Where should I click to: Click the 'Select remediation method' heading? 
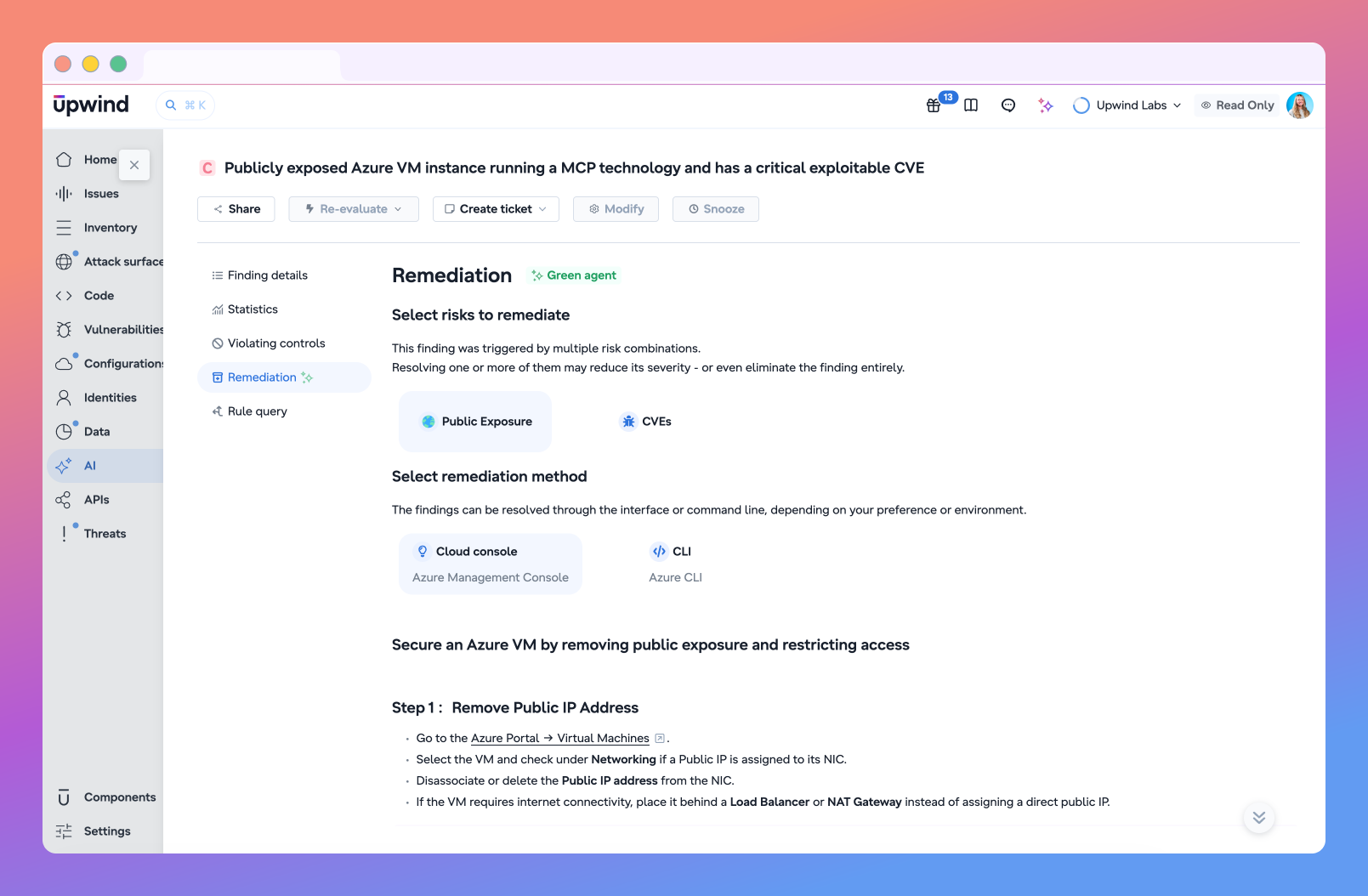click(x=490, y=477)
